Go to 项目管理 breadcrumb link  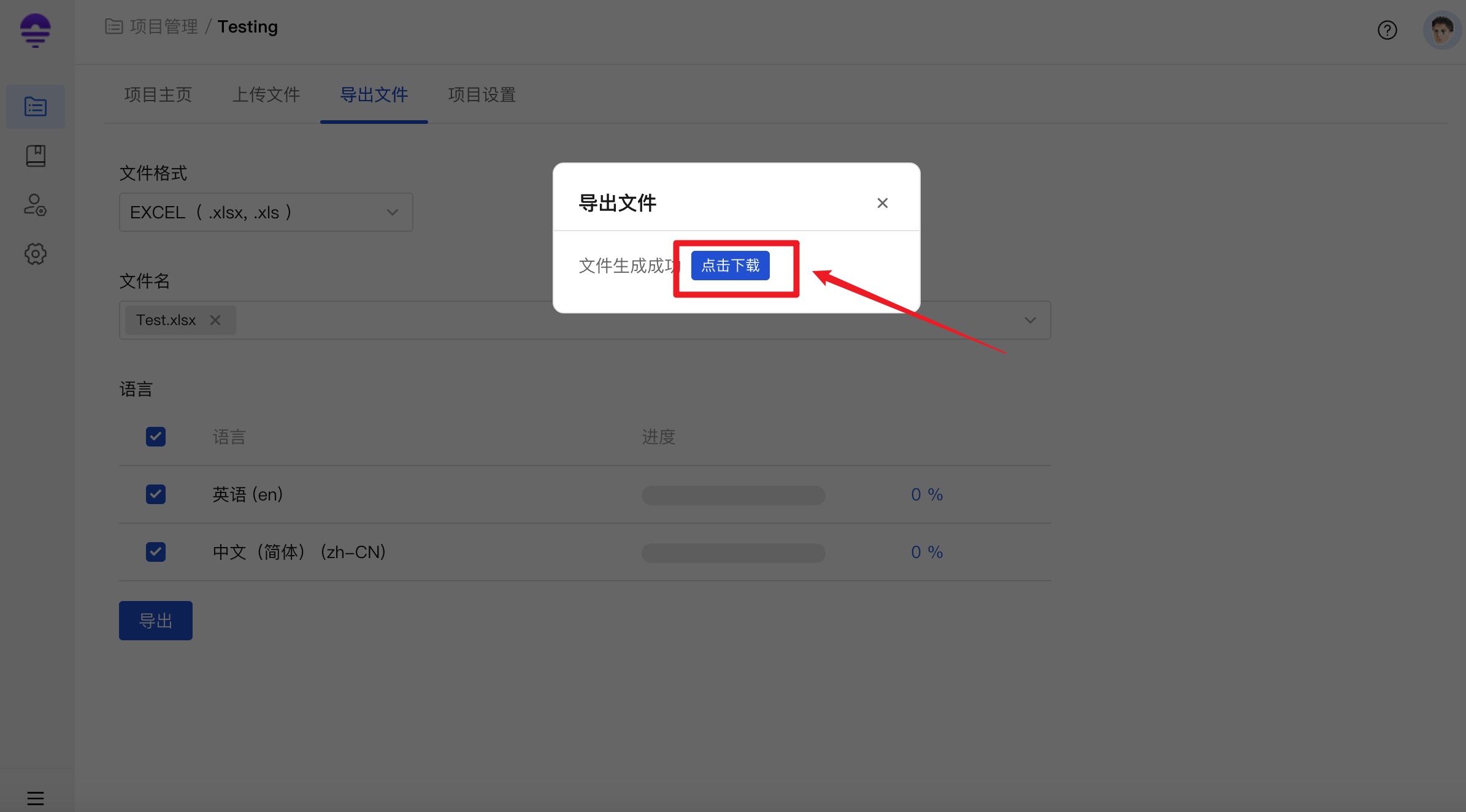click(x=164, y=27)
